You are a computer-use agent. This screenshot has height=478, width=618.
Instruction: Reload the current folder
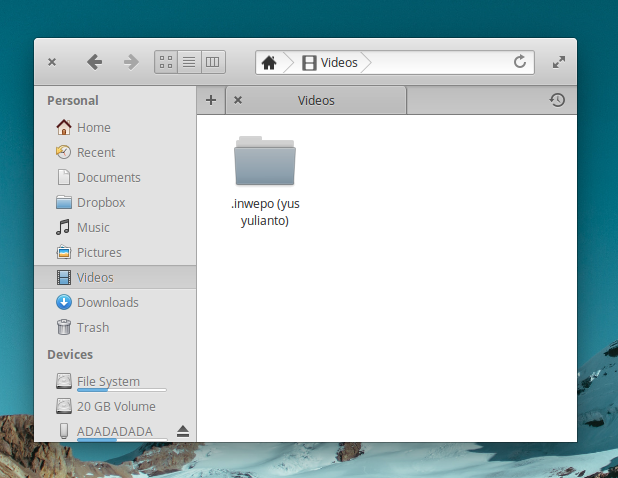520,62
